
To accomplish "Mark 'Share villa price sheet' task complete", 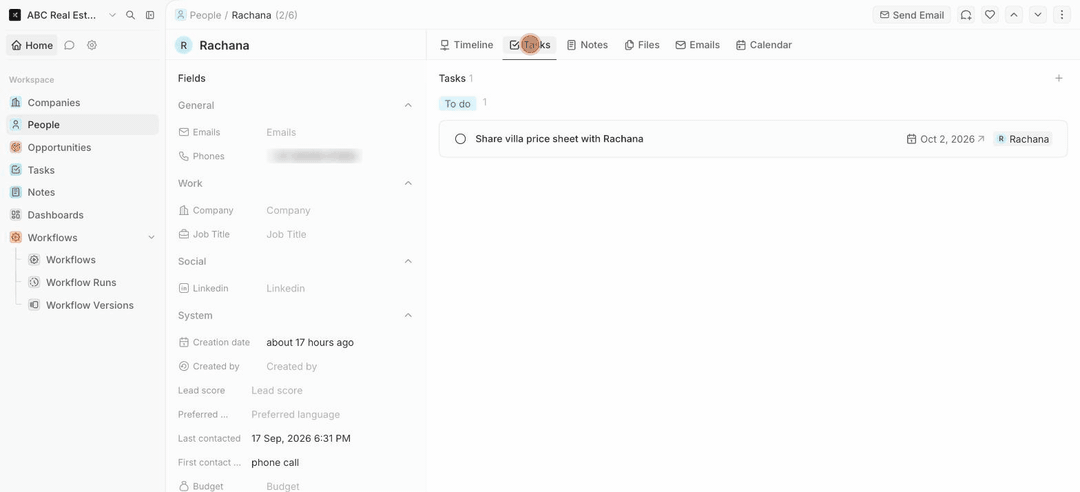I will tap(461, 139).
